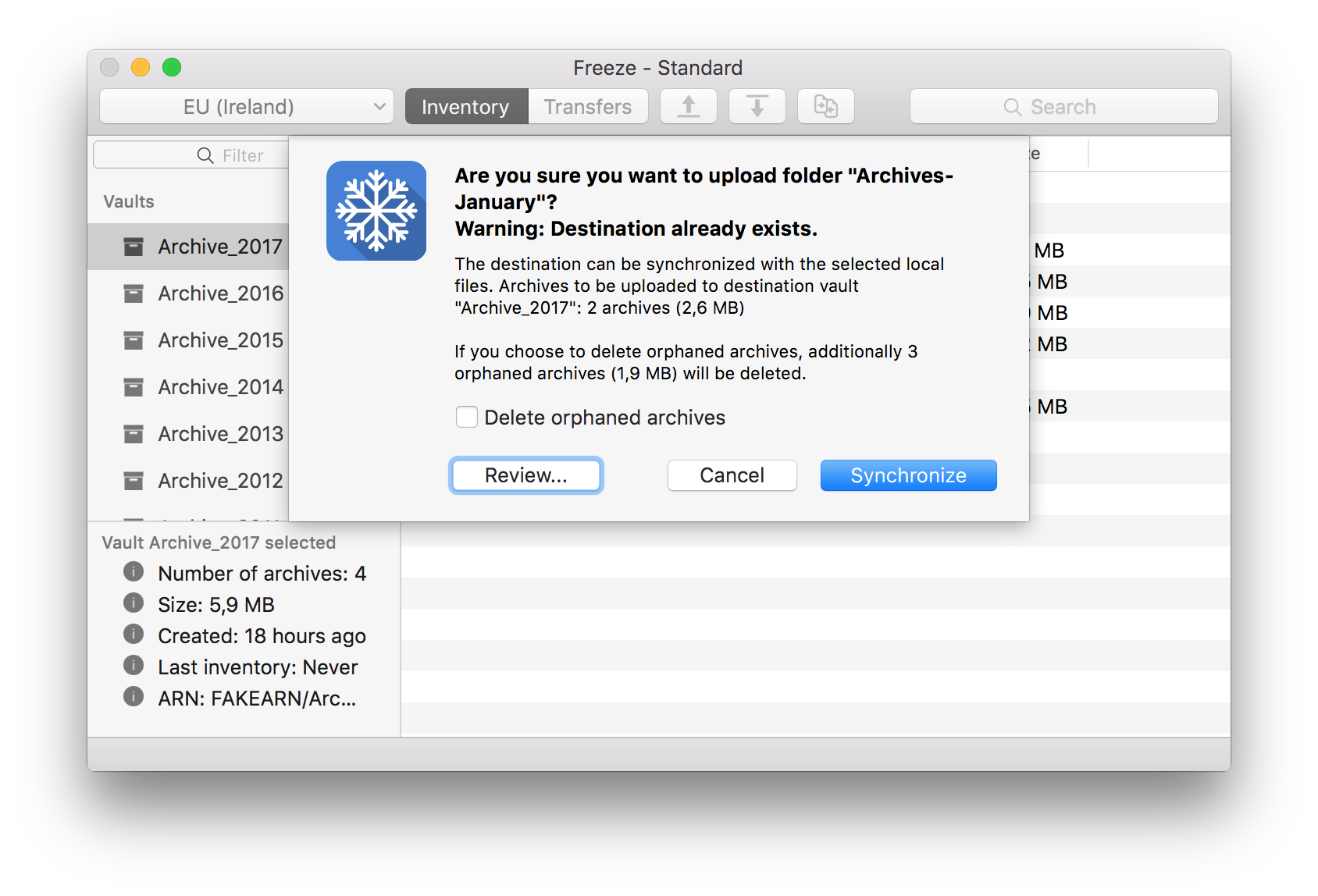Enable Delete orphaned archives checkbox
Screen dimensions: 1318x896
[467, 417]
